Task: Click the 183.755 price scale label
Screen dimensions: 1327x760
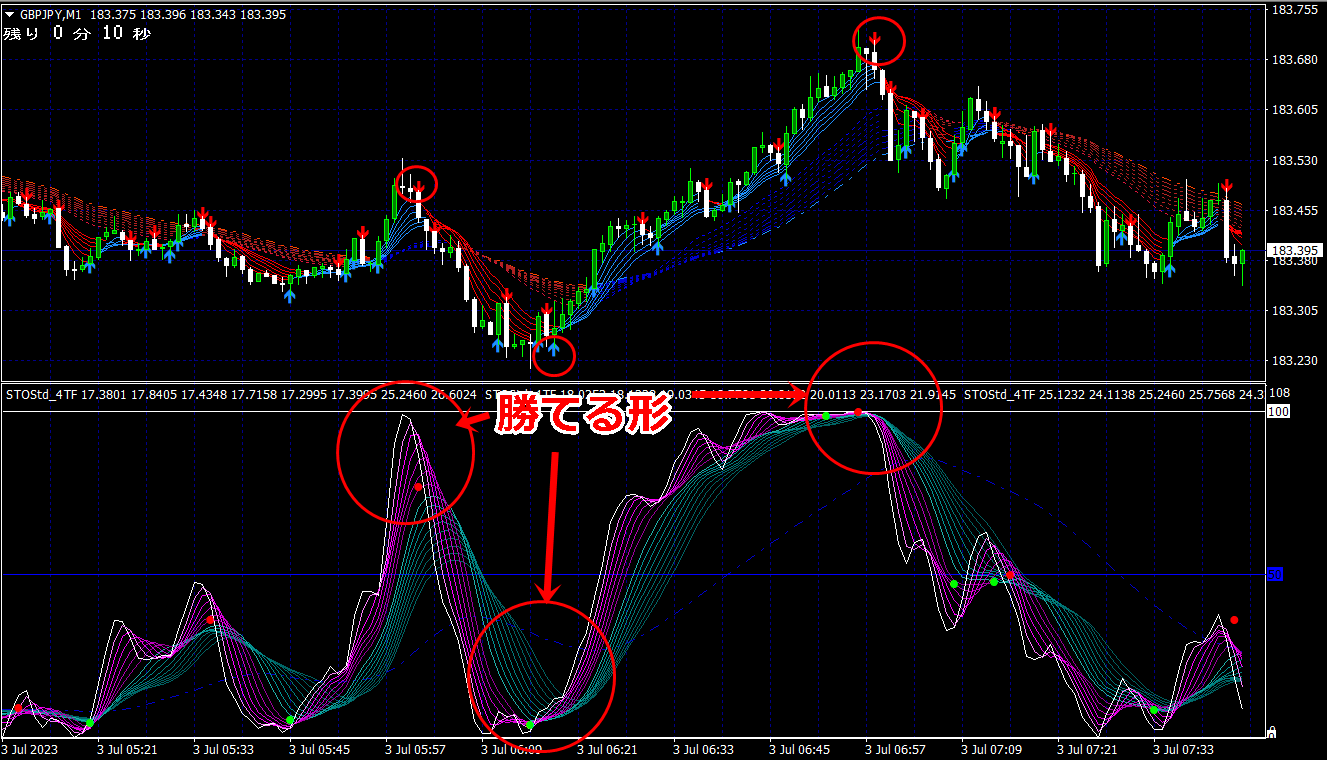Action: pos(1294,10)
